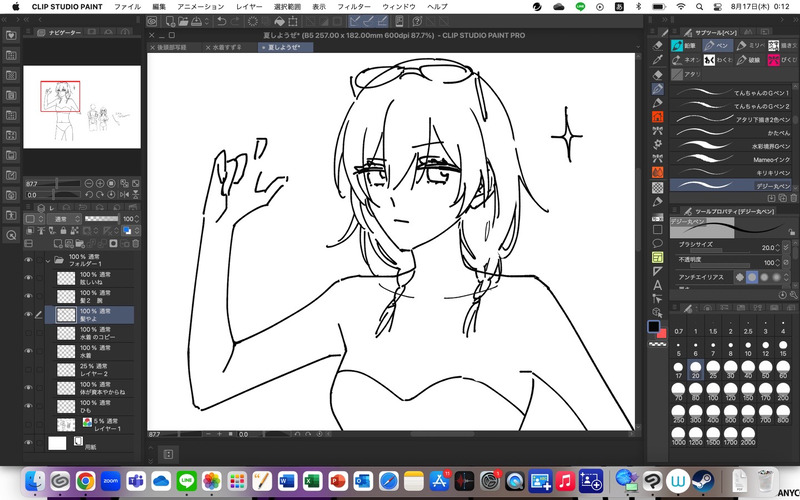The image size is (800, 500).
Task: Hide the 水着 layer
Action: [29, 352]
